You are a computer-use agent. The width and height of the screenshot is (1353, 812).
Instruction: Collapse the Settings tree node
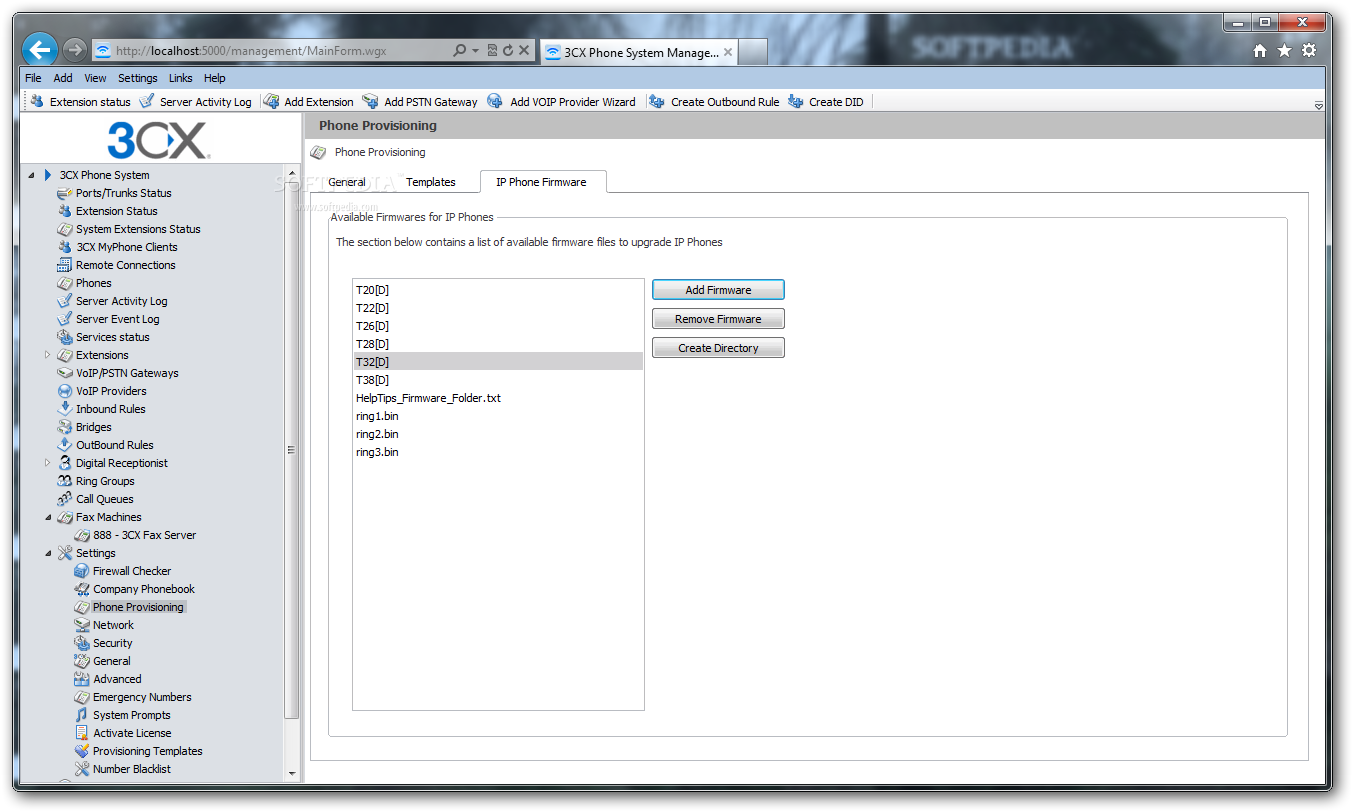tap(48, 553)
